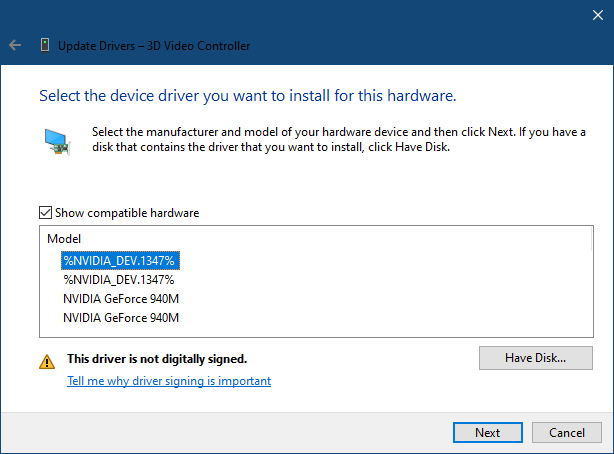Close the Update Drivers window

[x=598, y=15]
